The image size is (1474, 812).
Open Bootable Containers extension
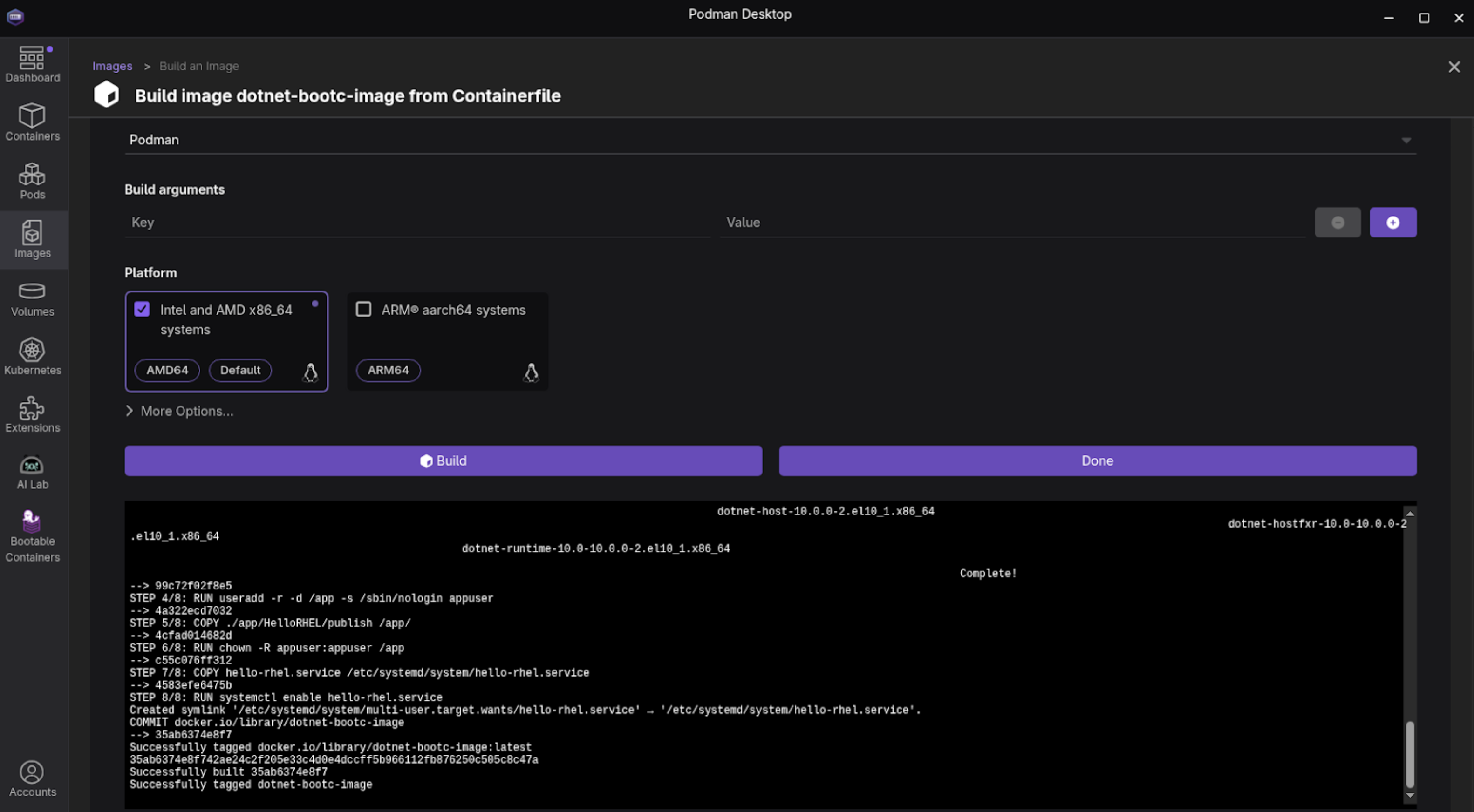[32, 536]
